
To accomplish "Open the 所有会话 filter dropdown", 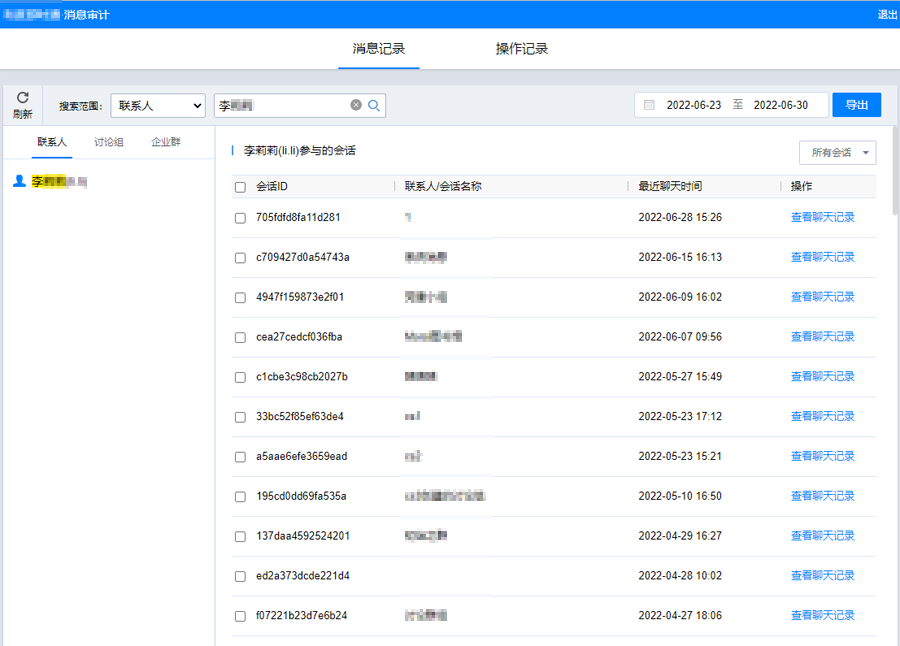I will tap(837, 152).
